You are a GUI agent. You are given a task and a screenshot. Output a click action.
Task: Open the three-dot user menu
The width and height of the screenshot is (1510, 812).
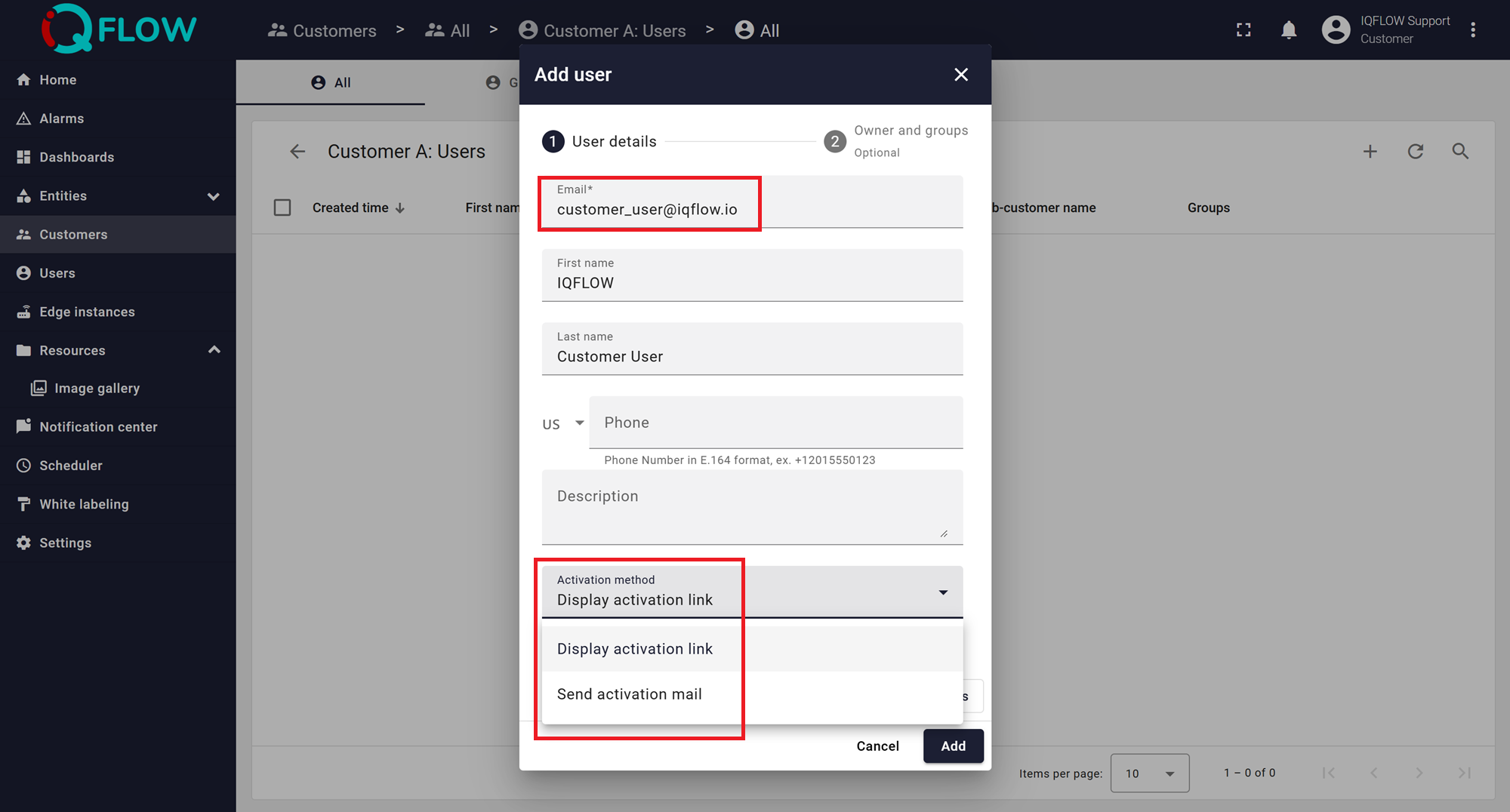[x=1472, y=30]
